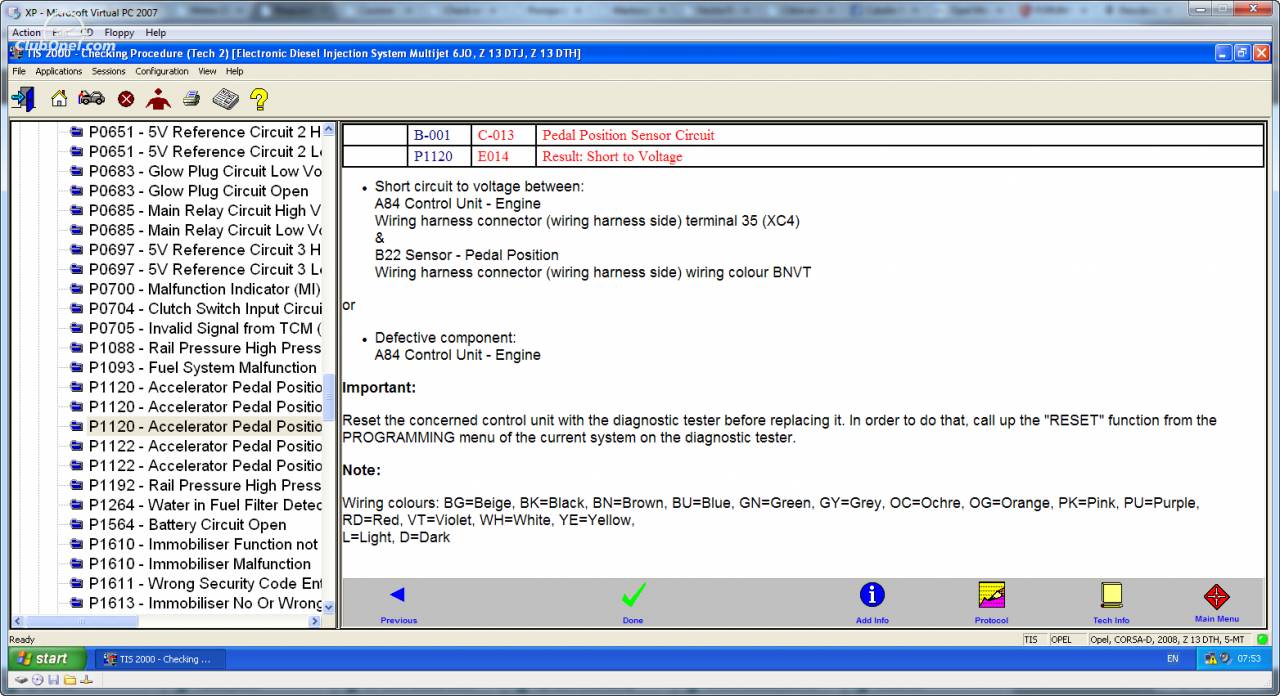Click the Virtual PC shared folder status icon

coord(70,680)
